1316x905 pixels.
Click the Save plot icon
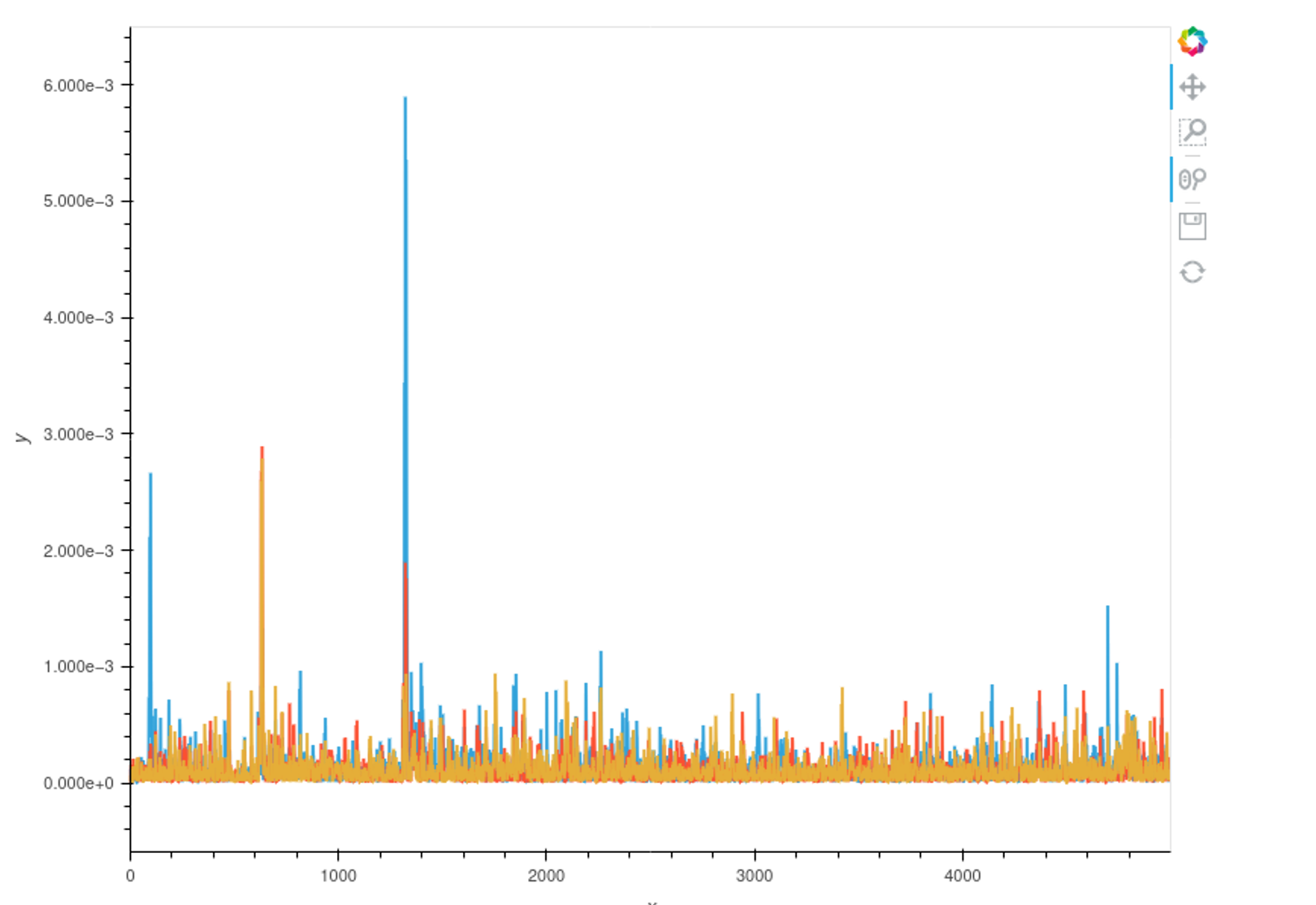[x=1192, y=226]
